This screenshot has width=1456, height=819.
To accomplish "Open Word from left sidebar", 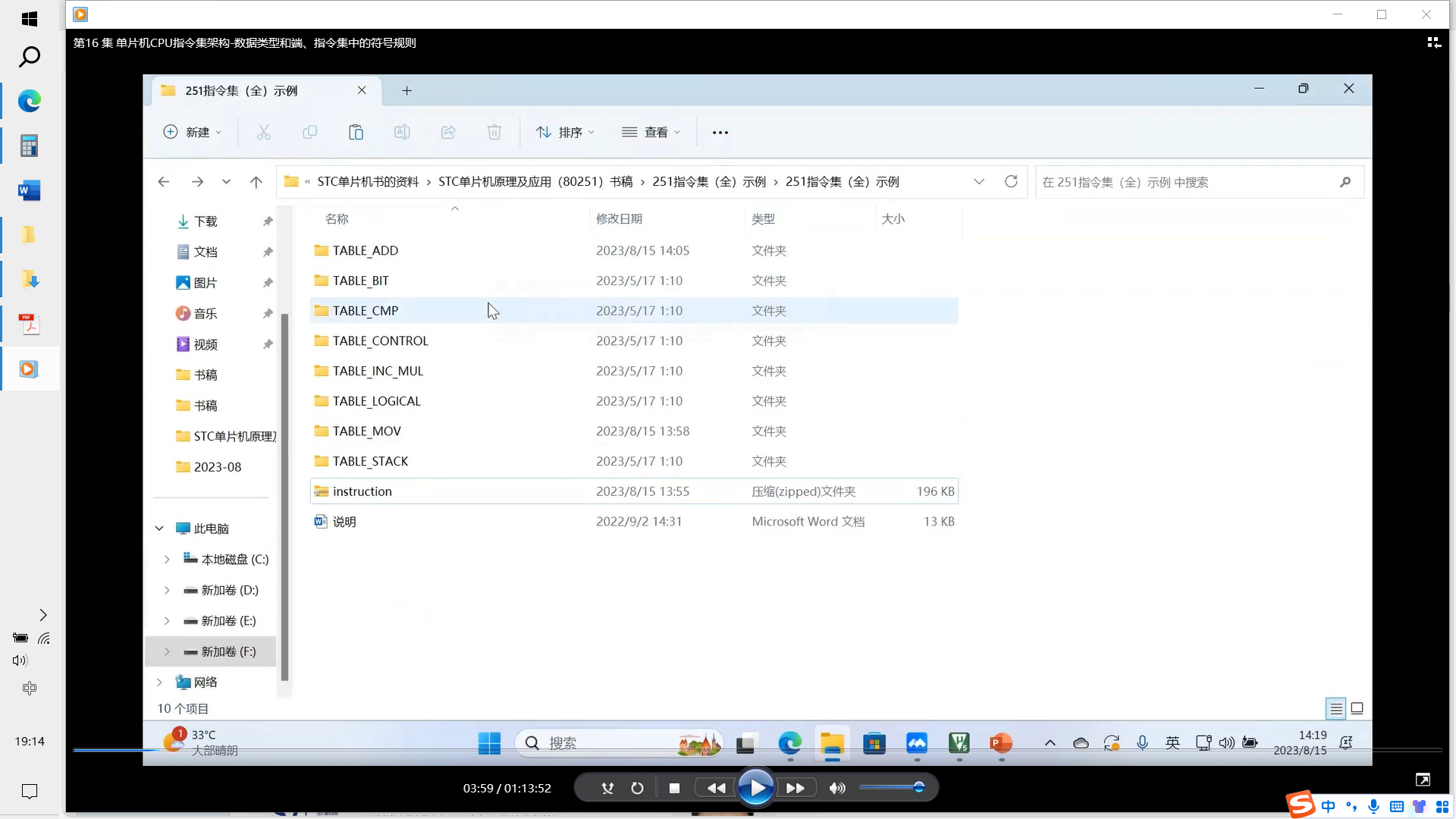I will (29, 190).
